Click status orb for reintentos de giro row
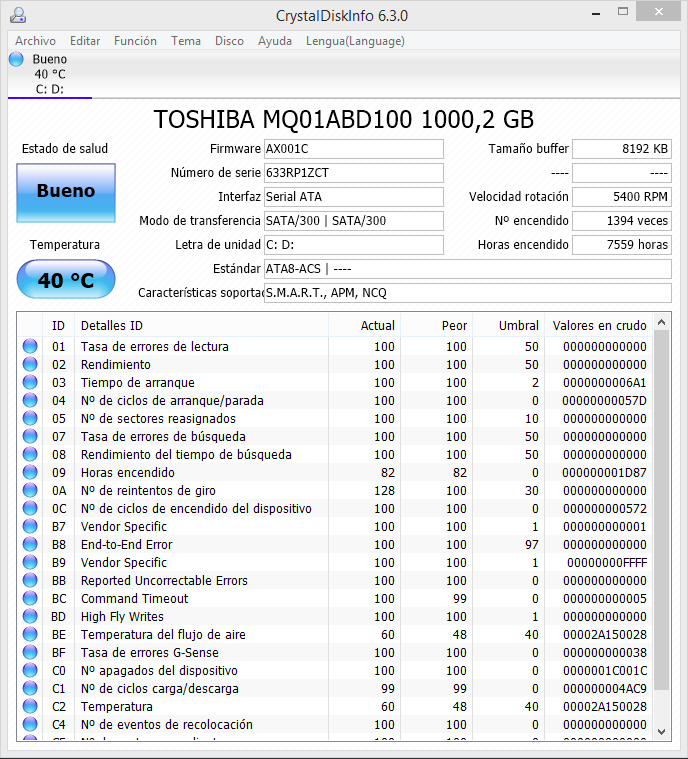The width and height of the screenshot is (688, 759). (x=30, y=490)
